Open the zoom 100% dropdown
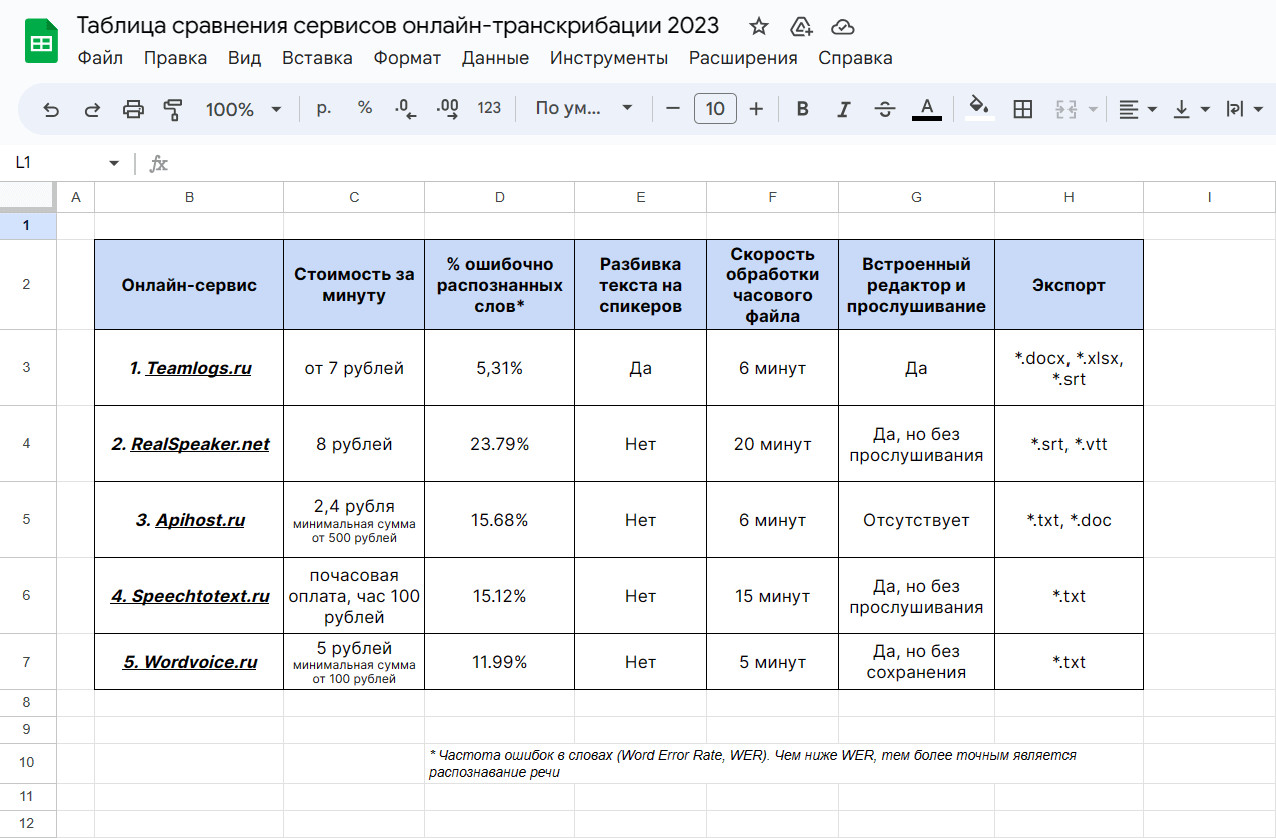 pyautogui.click(x=244, y=109)
